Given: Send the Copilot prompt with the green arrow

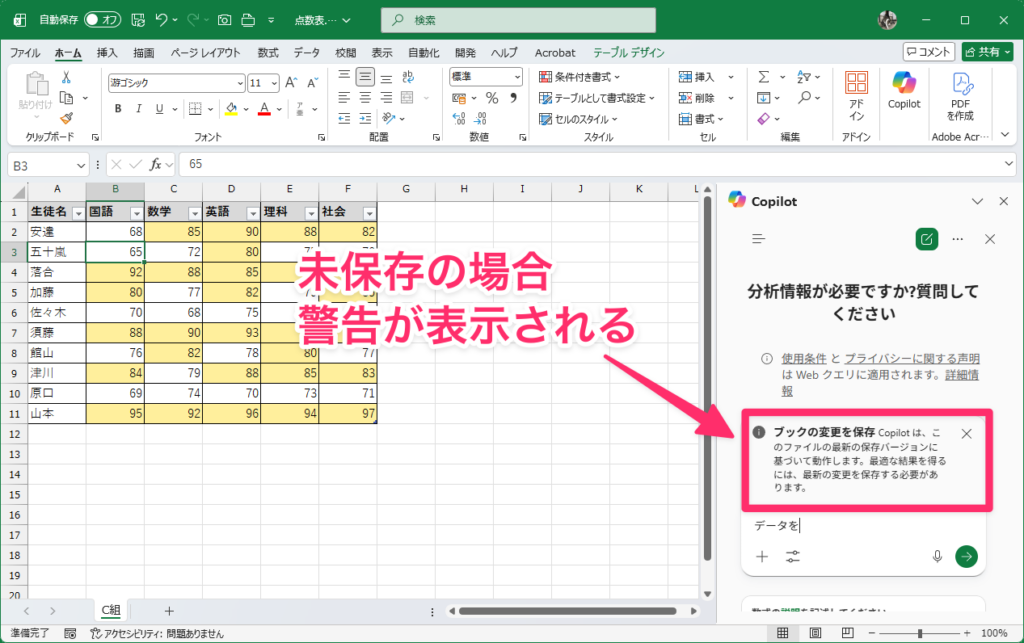Looking at the screenshot, I should (965, 556).
